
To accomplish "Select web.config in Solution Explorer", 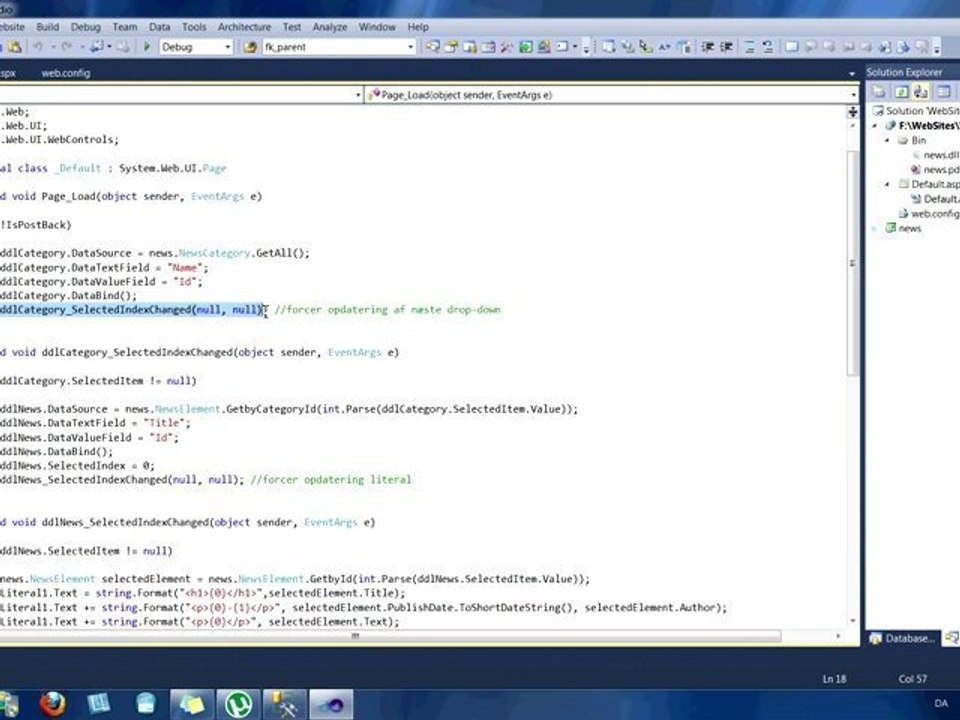I will click(x=929, y=214).
